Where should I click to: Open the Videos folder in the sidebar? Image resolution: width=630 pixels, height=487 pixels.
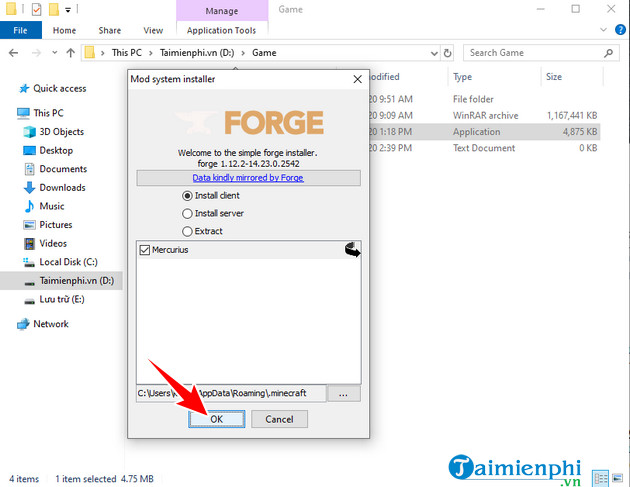tap(53, 244)
